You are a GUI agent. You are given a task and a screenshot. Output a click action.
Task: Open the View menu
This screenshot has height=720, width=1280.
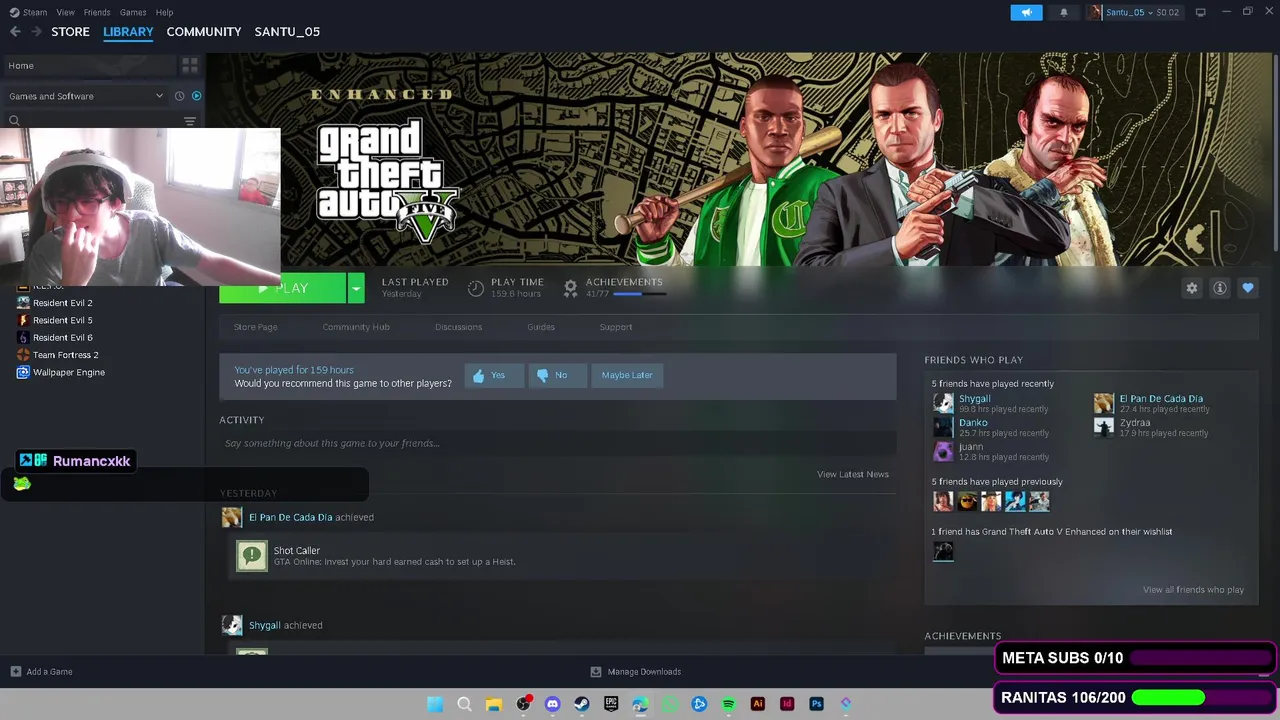66,12
